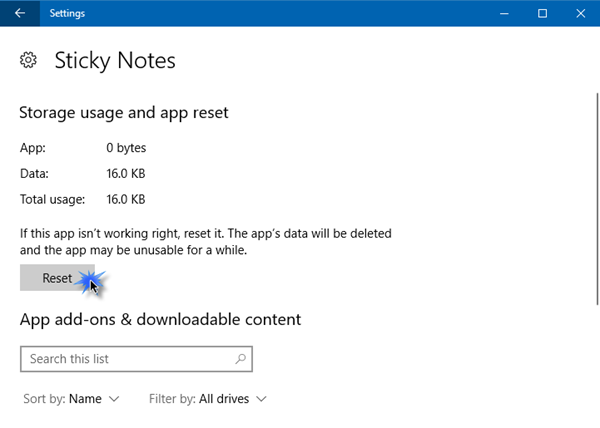
Task: Click the Total usage '16.0 KB' value
Action: 126,199
